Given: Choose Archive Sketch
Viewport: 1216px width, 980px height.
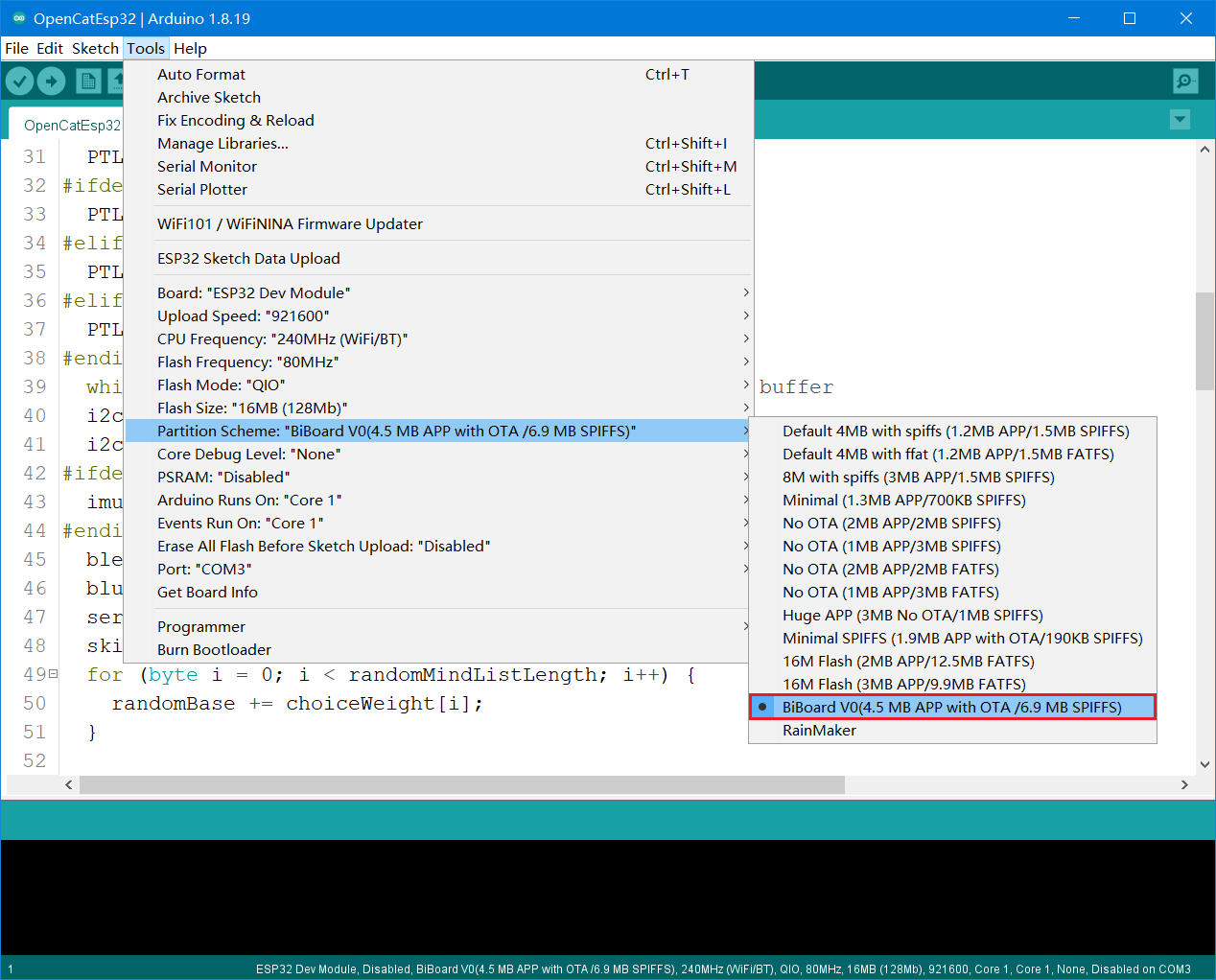Looking at the screenshot, I should coord(438,97).
